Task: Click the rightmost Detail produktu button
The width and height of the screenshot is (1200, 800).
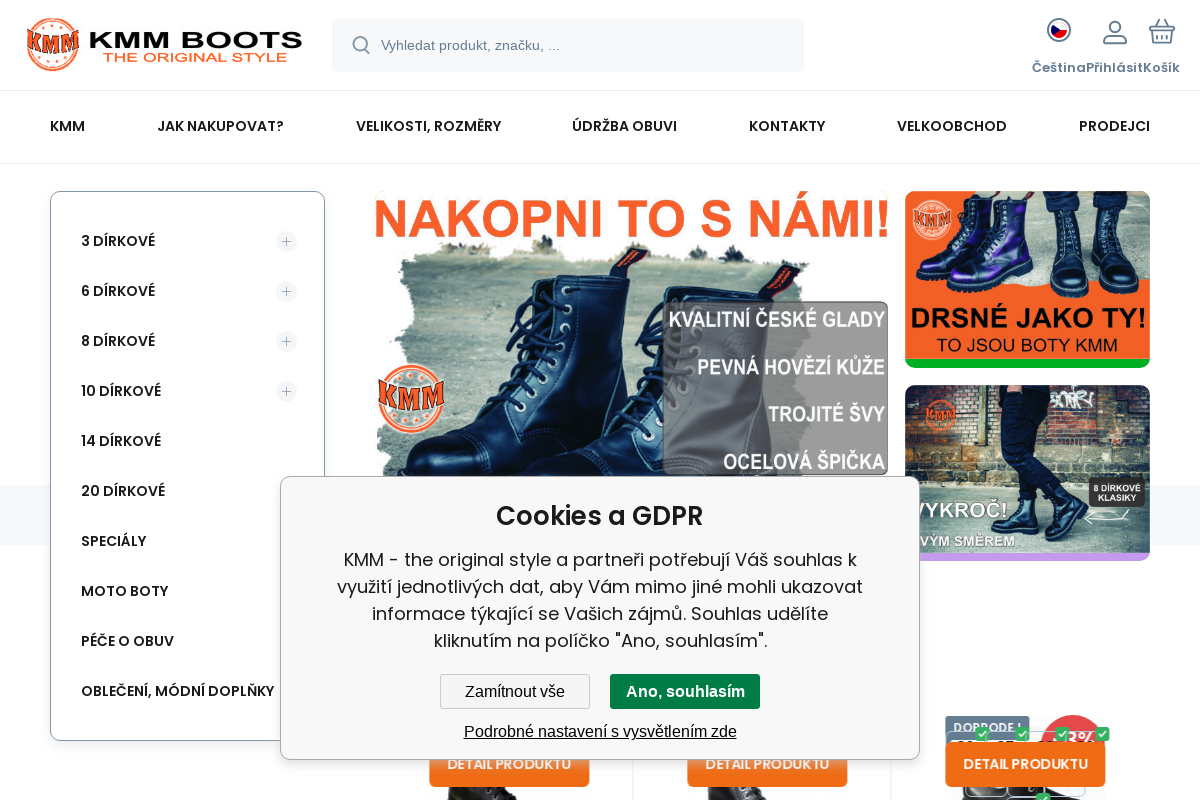Action: click(1025, 764)
